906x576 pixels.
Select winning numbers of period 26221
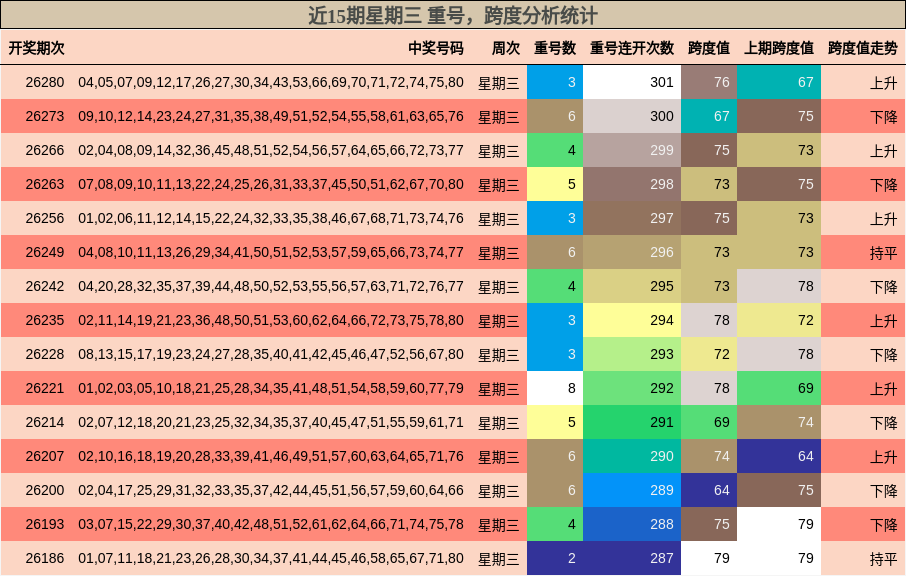[x=271, y=388]
